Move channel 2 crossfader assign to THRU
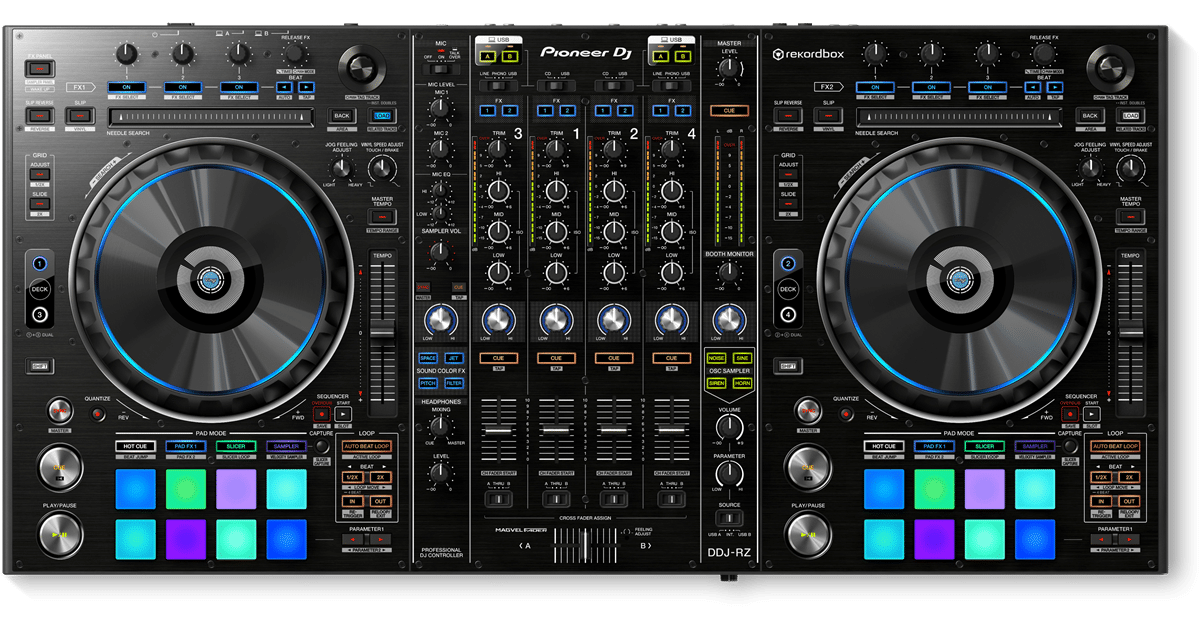Viewport: 1200px width, 630px height. point(613,499)
